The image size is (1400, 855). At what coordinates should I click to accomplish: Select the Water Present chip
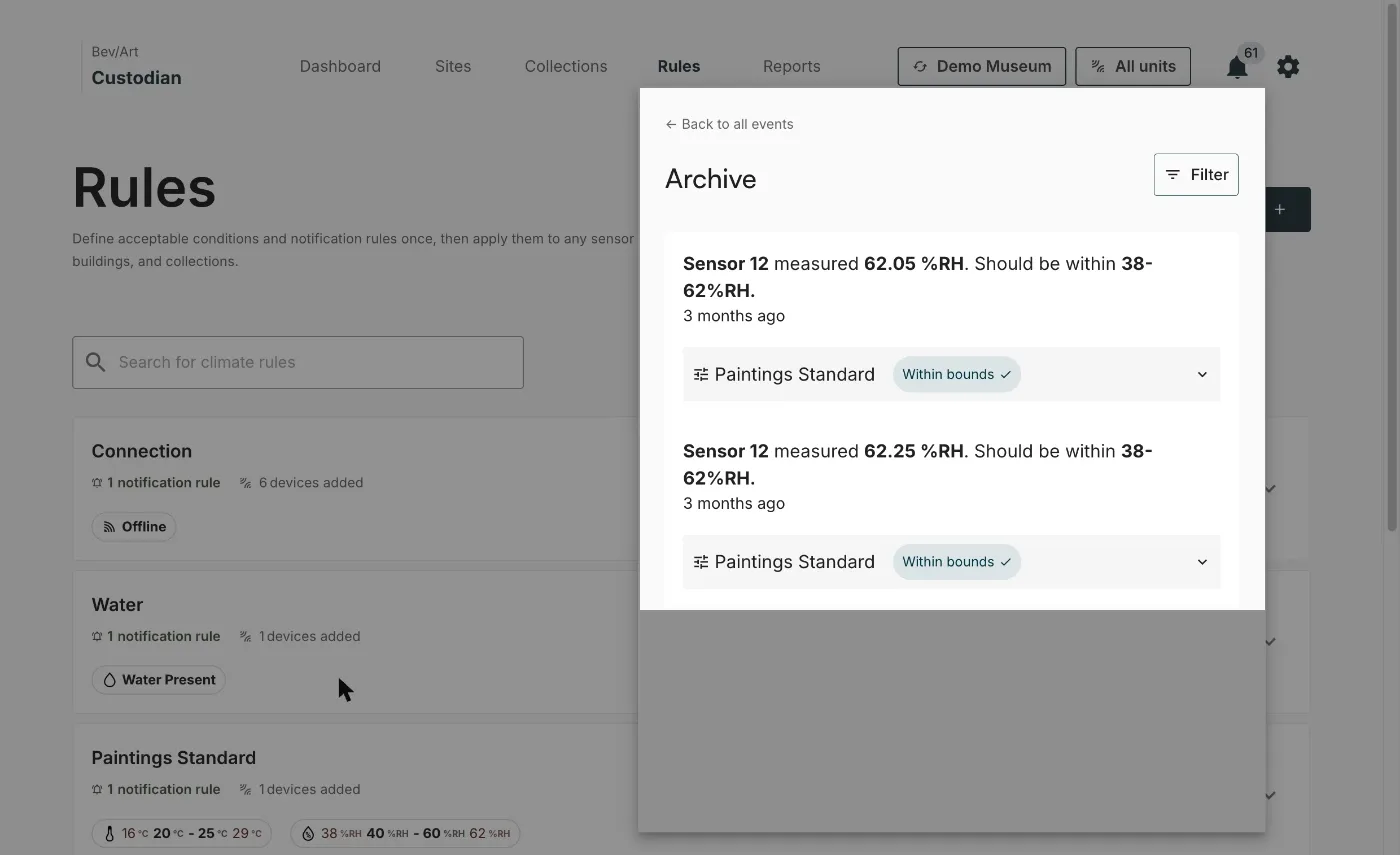158,680
